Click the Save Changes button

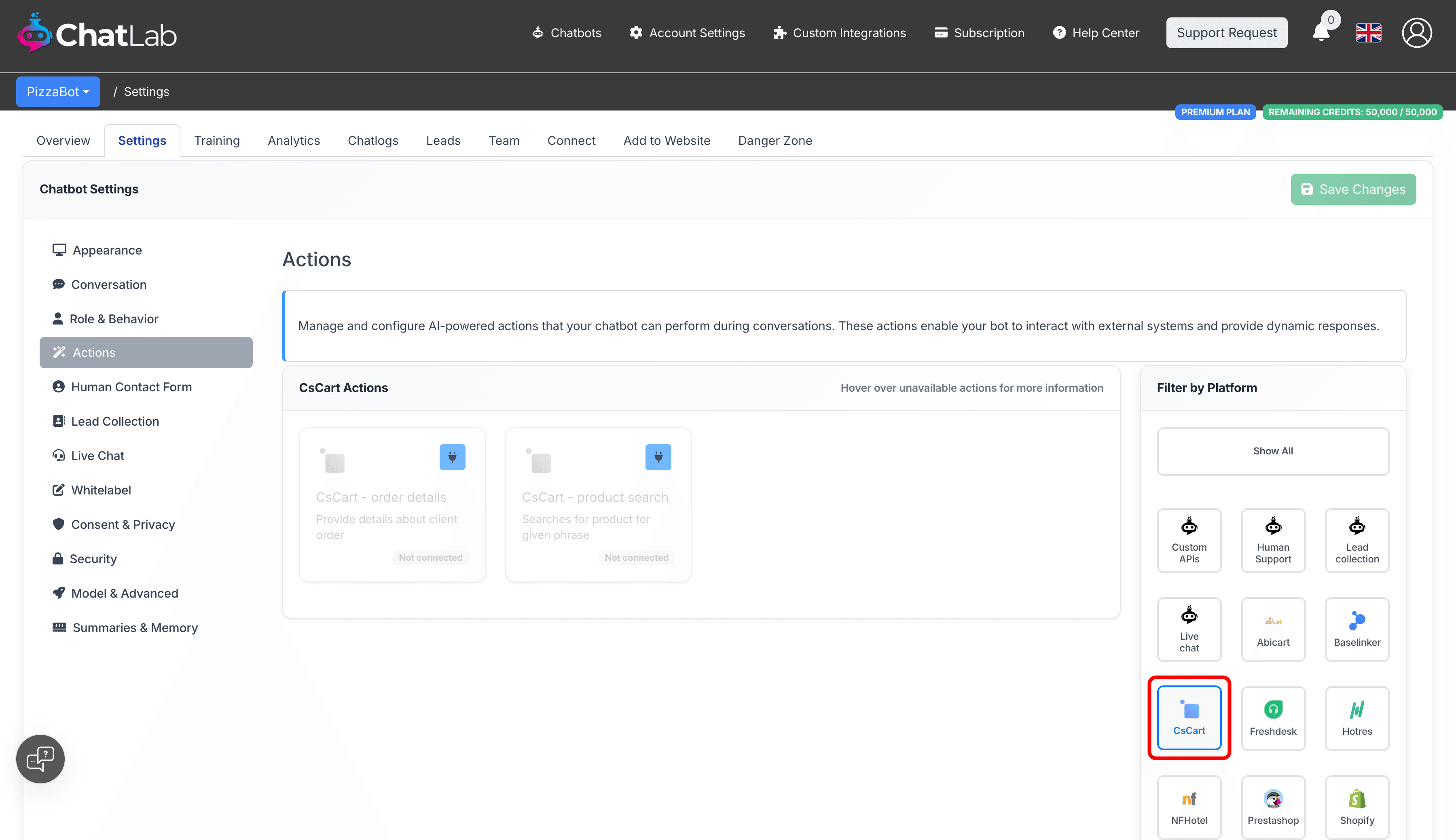coord(1353,189)
